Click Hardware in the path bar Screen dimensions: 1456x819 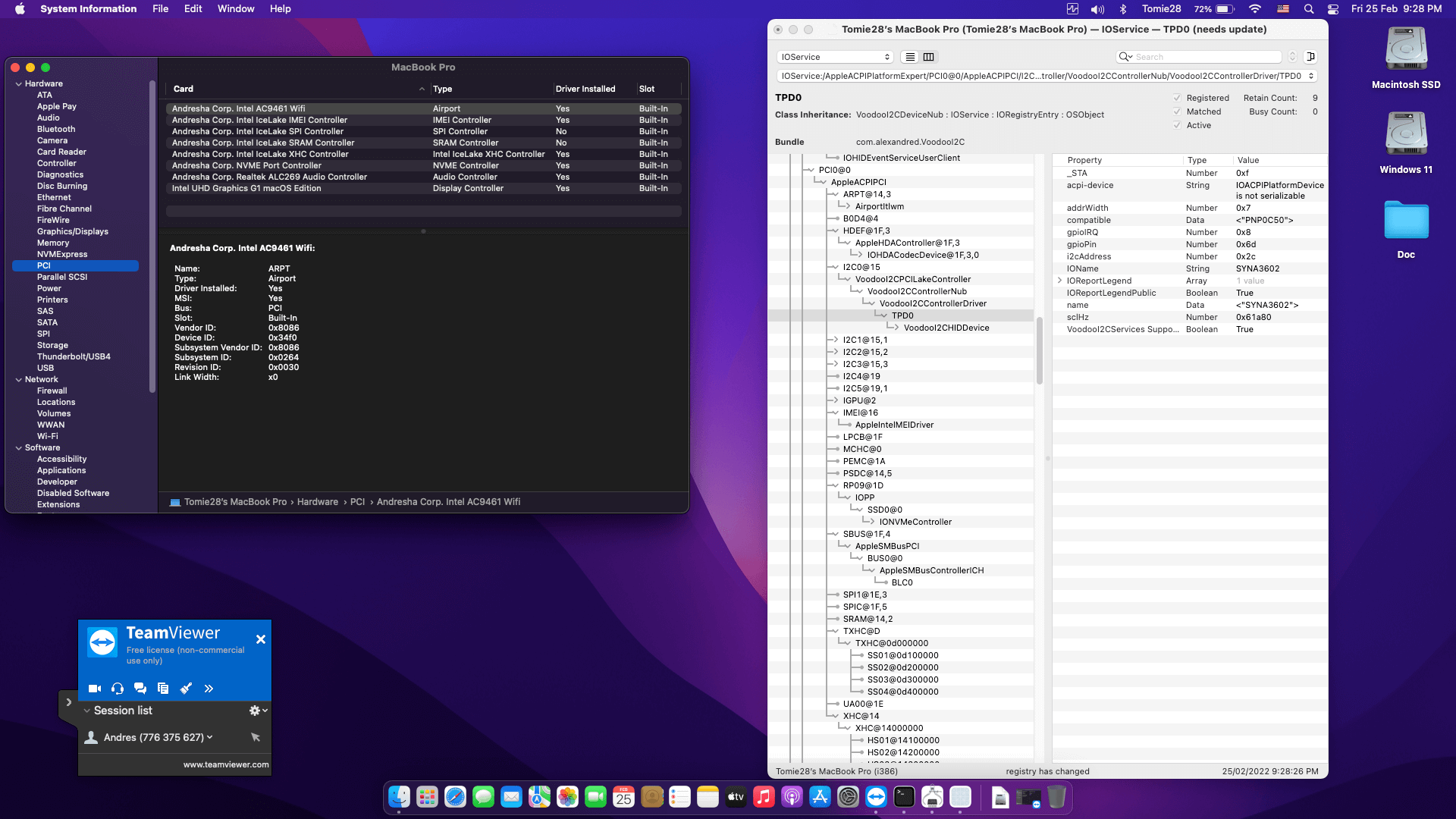point(318,502)
